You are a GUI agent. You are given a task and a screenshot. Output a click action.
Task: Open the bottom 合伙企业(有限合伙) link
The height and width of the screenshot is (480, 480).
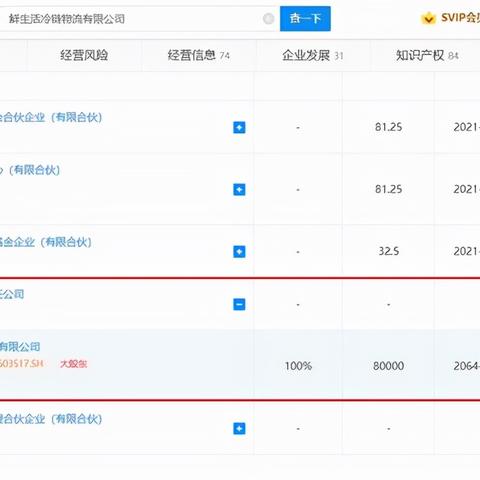click(x=51, y=419)
